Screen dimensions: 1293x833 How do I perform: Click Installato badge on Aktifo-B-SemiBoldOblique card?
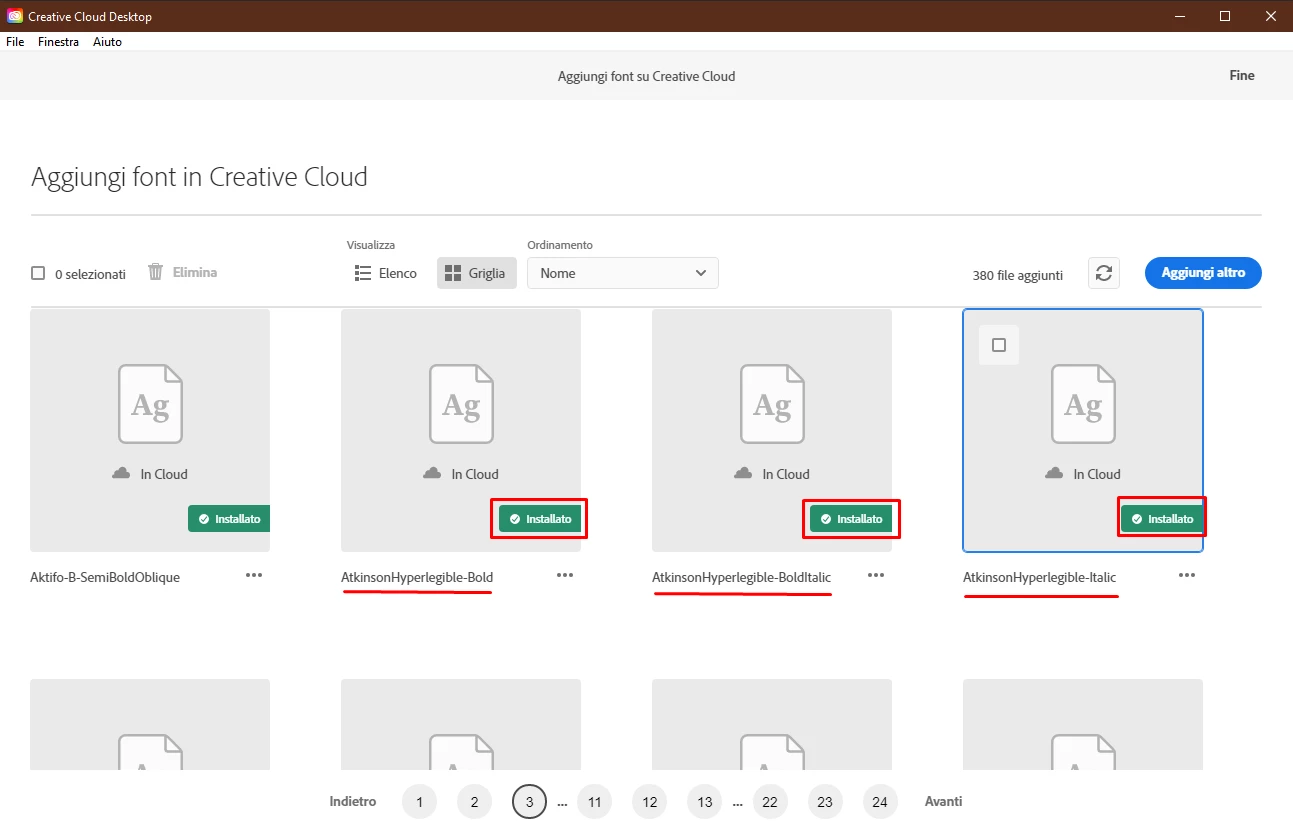pyautogui.click(x=229, y=519)
